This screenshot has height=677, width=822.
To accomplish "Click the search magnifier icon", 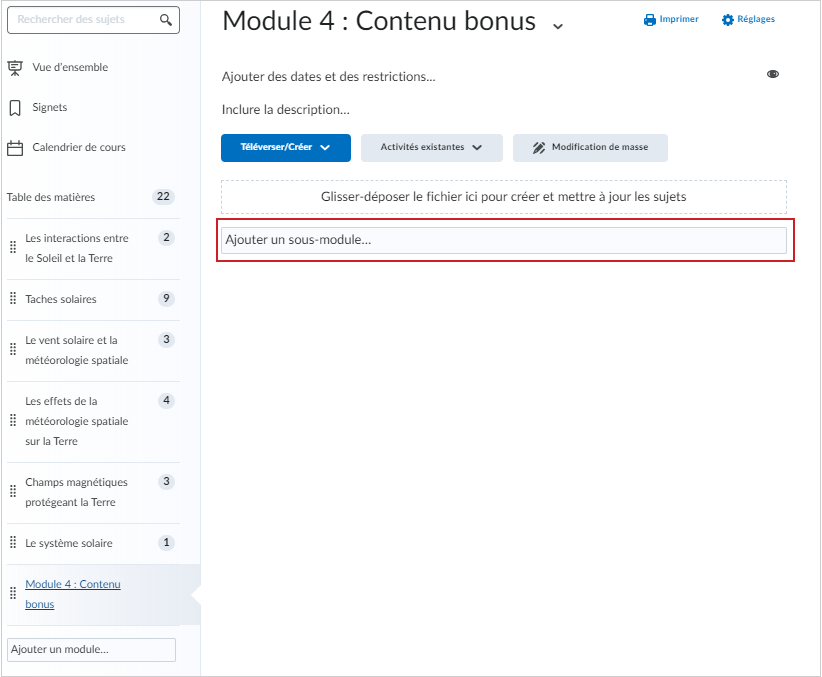I will (166, 20).
